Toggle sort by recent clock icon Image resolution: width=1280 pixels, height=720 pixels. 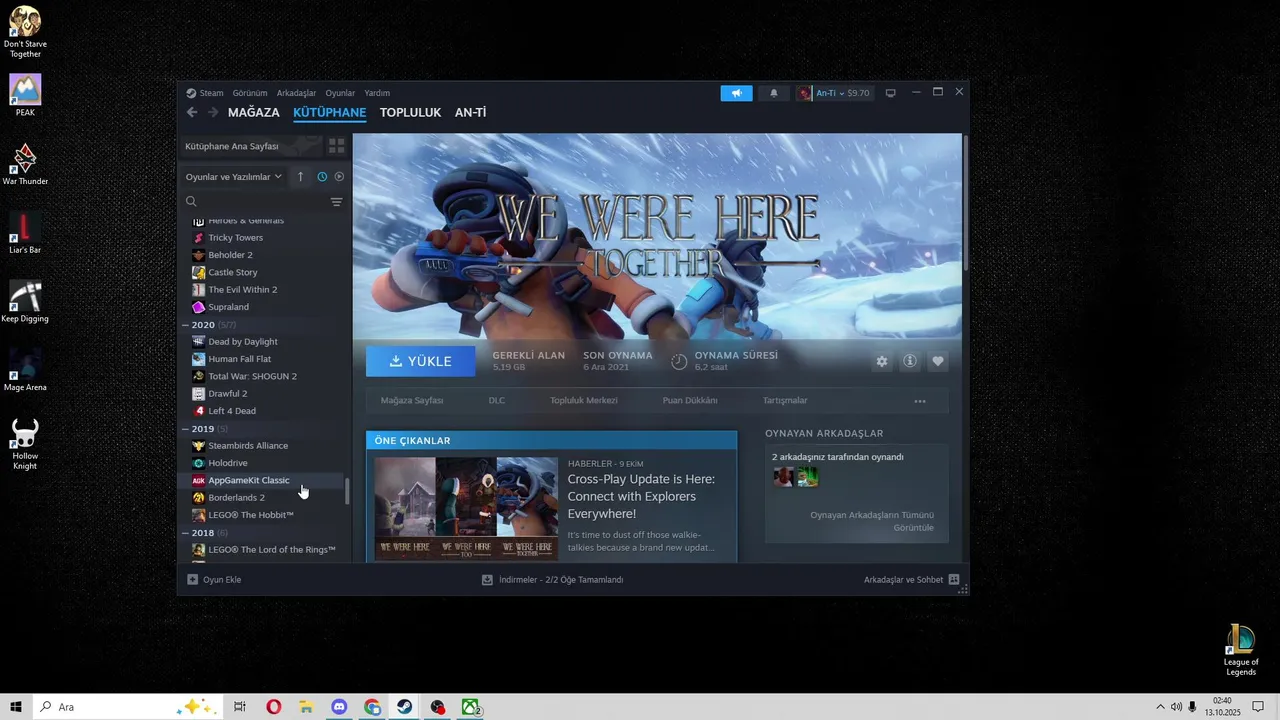[322, 176]
